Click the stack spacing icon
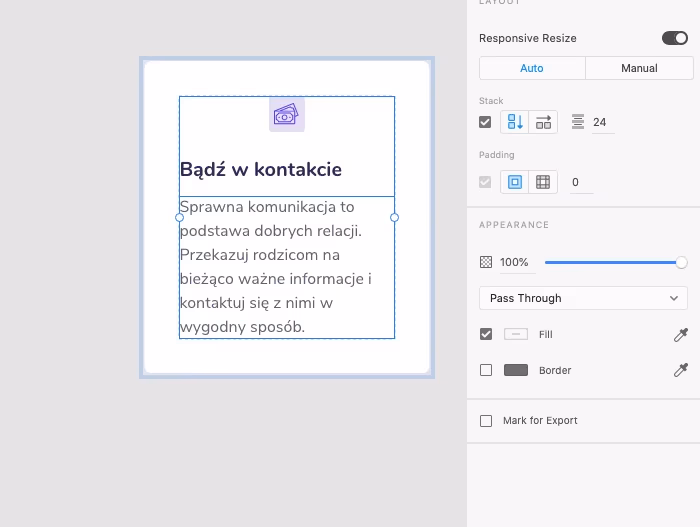The height and width of the screenshot is (527, 700). (578, 122)
